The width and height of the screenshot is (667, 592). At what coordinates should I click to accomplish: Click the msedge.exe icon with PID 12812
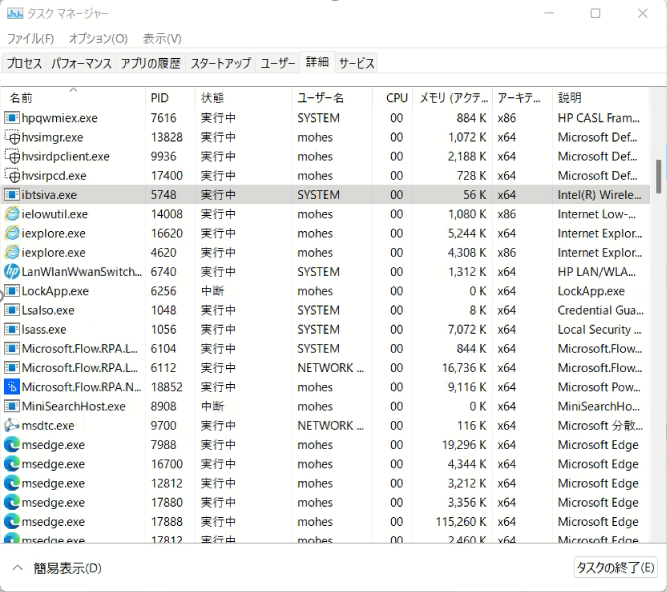pyautogui.click(x=12, y=483)
